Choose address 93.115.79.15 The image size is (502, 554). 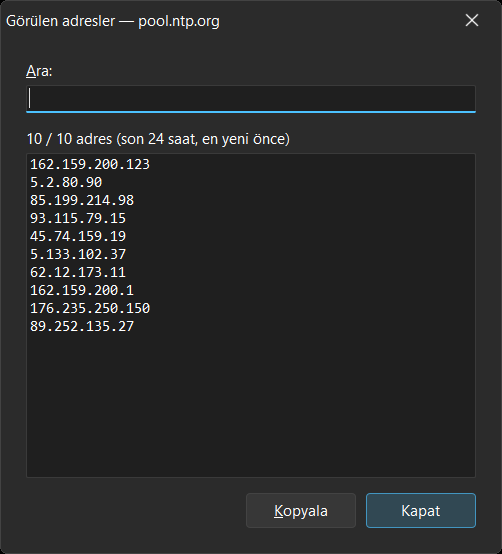click(x=78, y=218)
